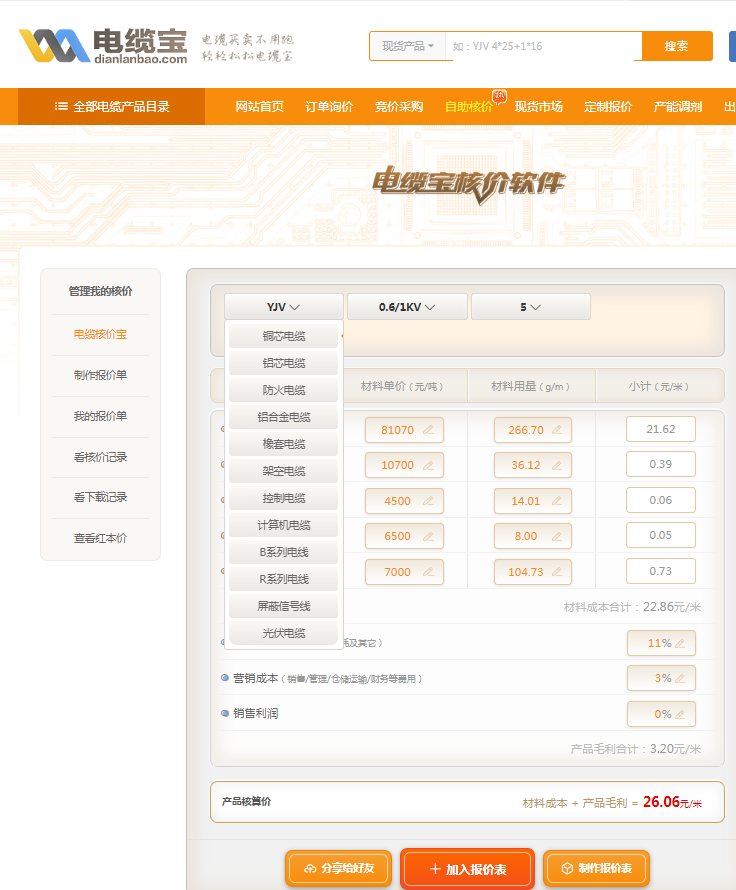The width and height of the screenshot is (736, 890).
Task: Edit material usage 8.00 pencil icon
Action: tap(557, 536)
